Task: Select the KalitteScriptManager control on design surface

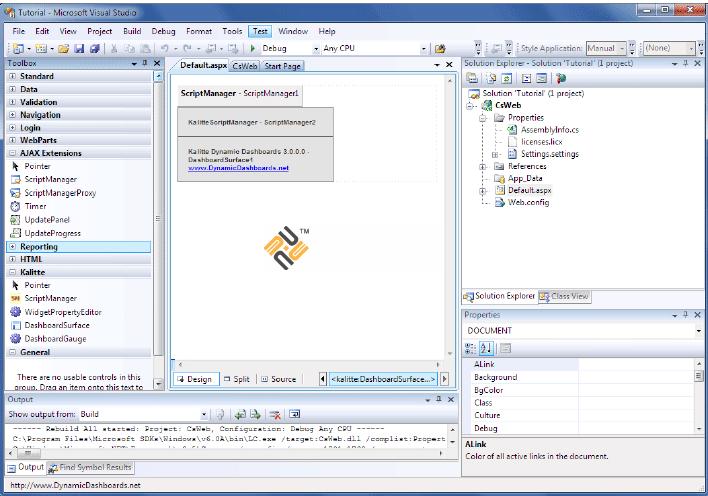Action: [256, 122]
